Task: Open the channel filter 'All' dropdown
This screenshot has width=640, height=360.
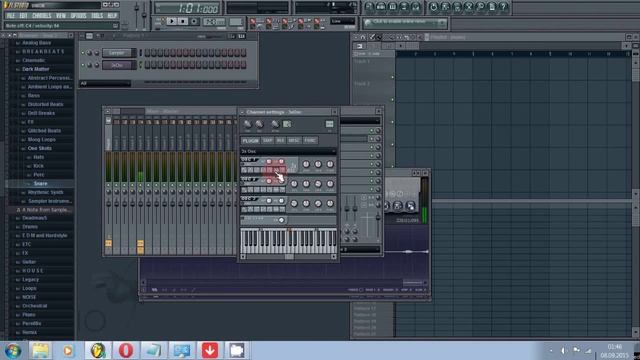Action: [105, 83]
